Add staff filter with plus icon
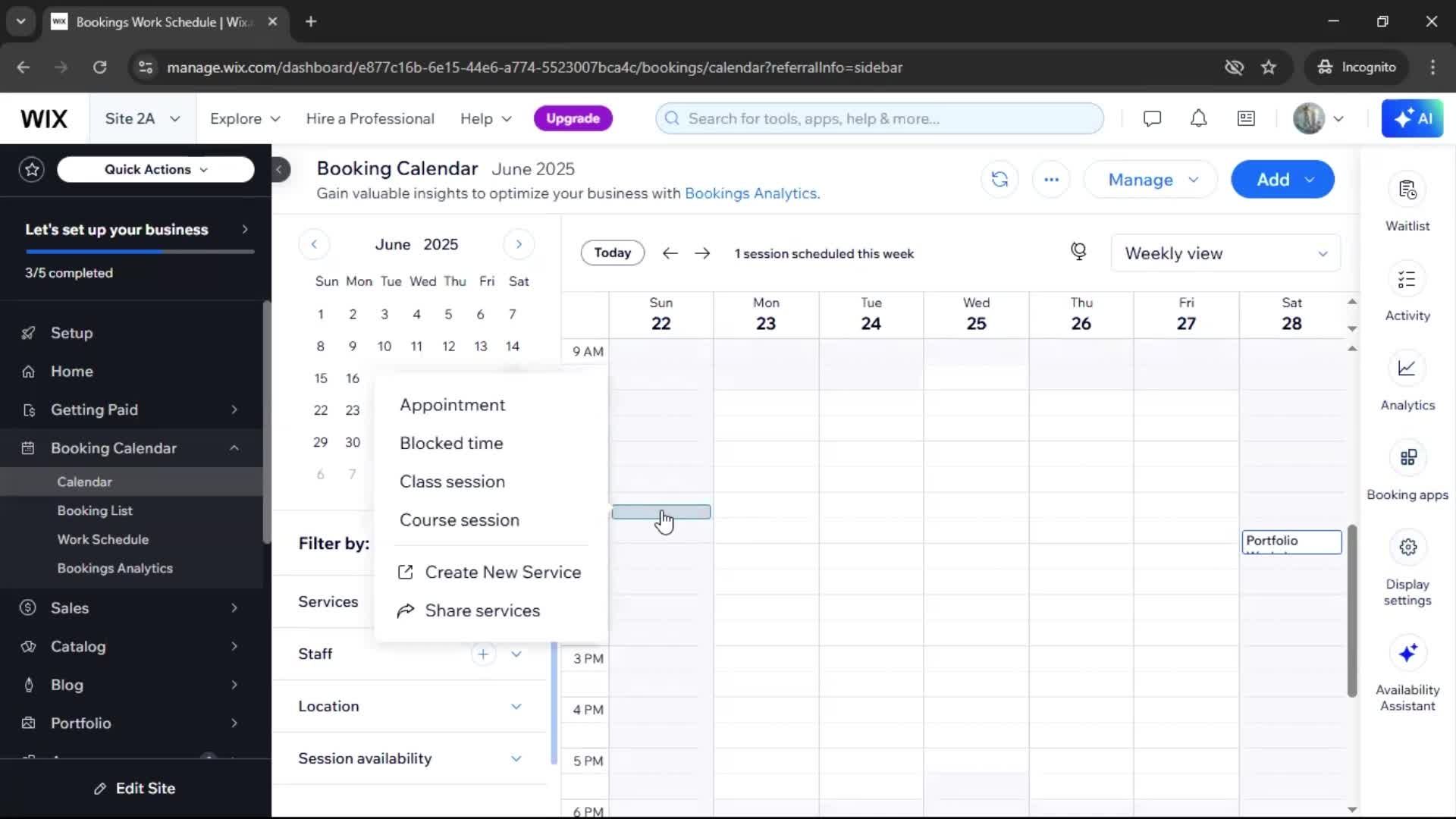 pos(483,654)
